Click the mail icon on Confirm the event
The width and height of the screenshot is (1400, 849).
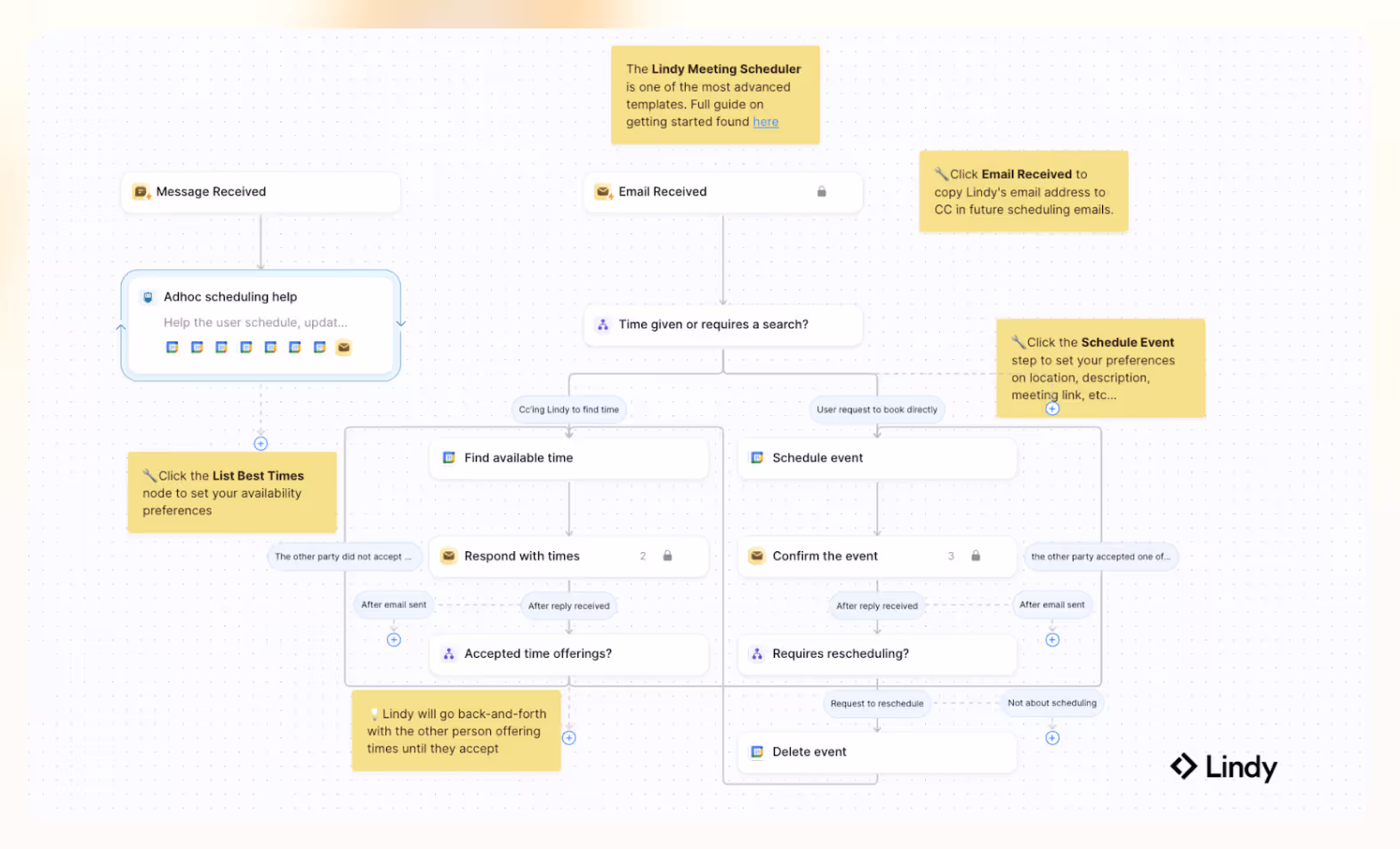click(757, 557)
